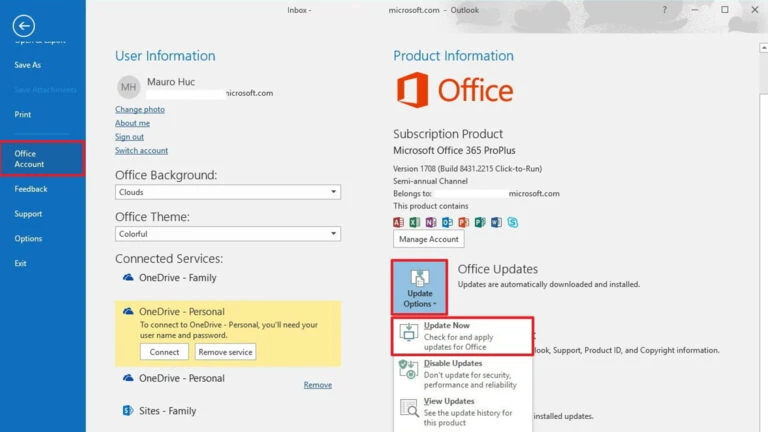
Task: Click the back arrow to exit Backstage
Action: tap(25, 27)
